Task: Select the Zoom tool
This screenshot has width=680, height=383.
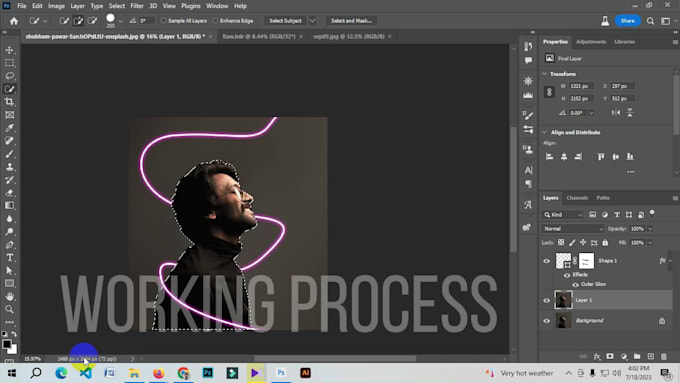Action: 9,309
